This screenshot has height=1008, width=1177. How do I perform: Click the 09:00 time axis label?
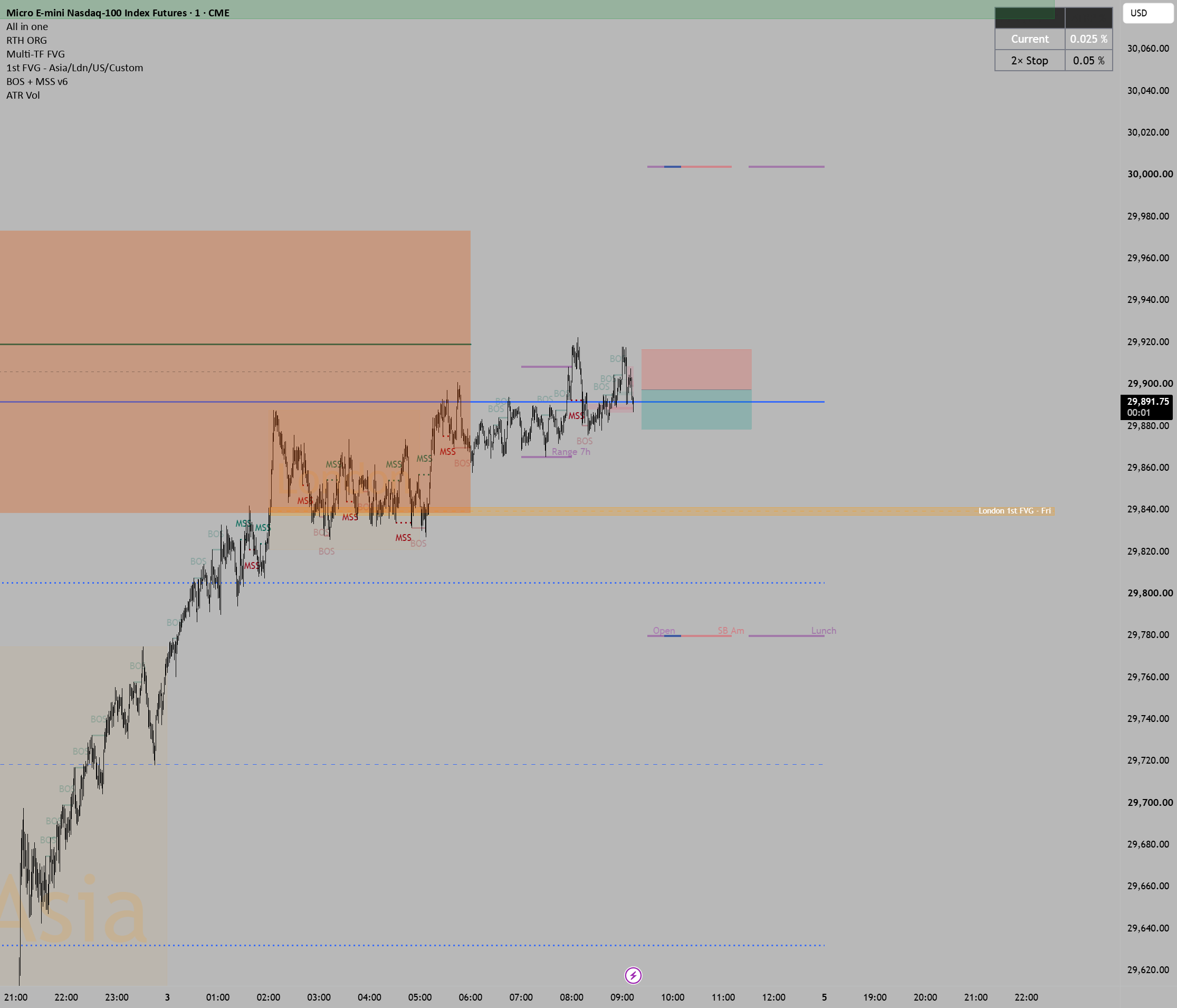click(x=622, y=997)
